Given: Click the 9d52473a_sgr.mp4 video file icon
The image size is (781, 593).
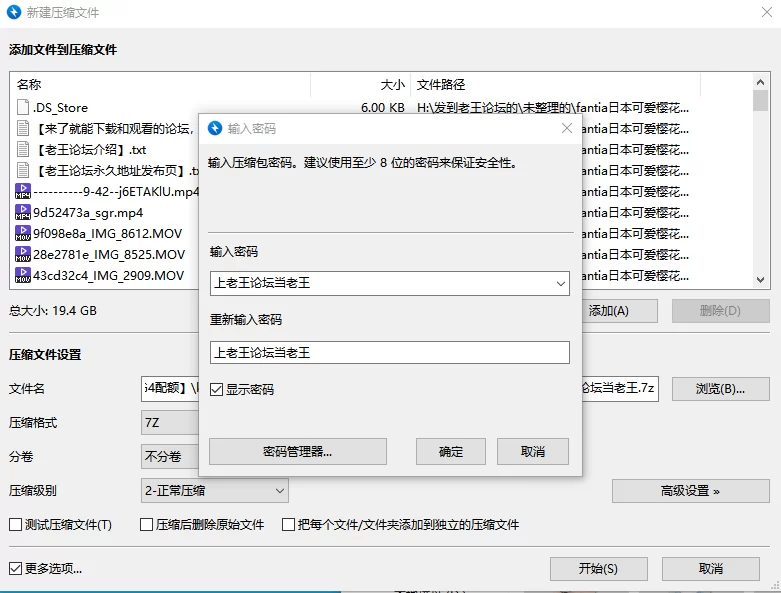Looking at the screenshot, I should point(23,212).
